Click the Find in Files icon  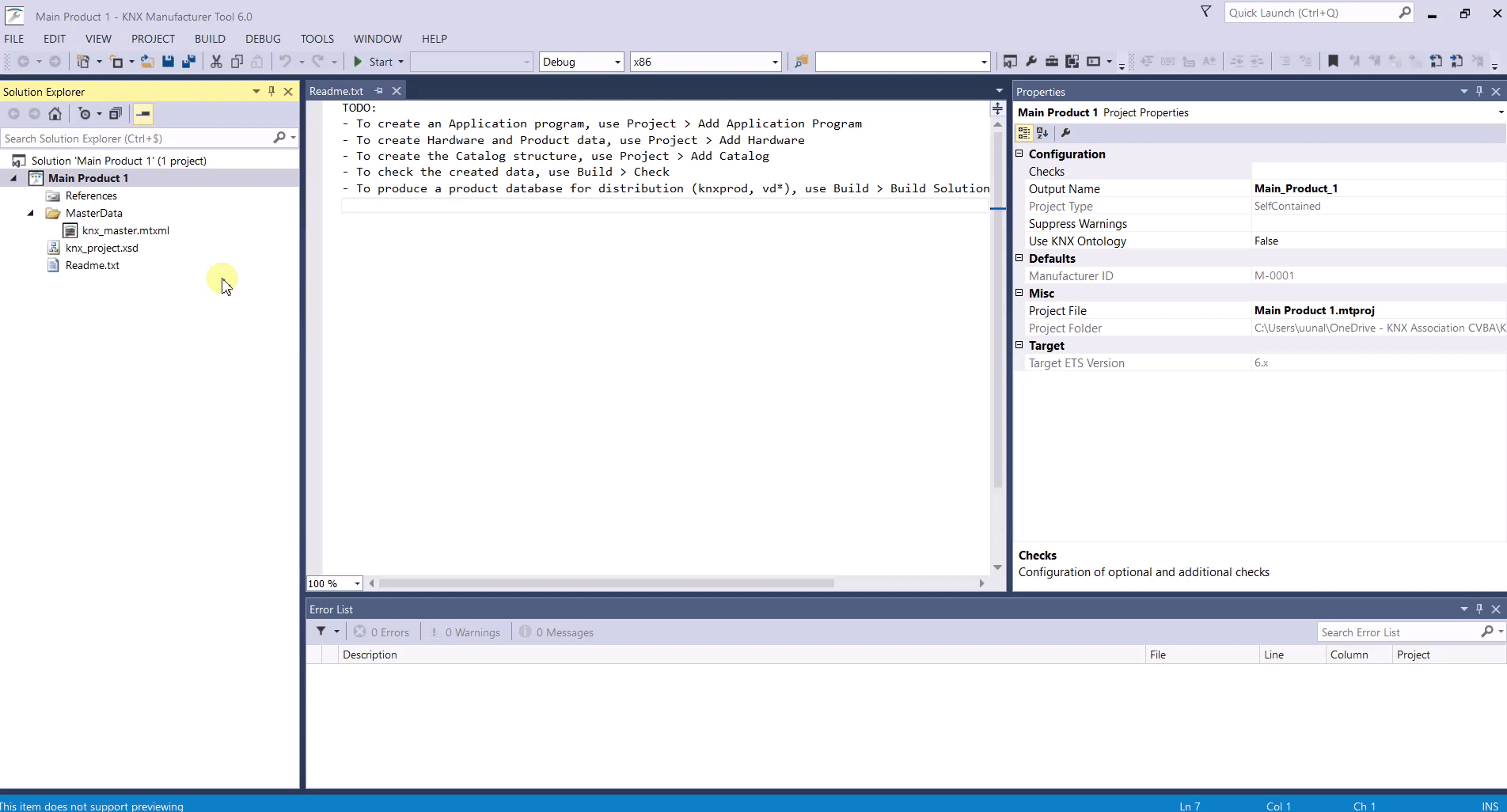tap(801, 62)
